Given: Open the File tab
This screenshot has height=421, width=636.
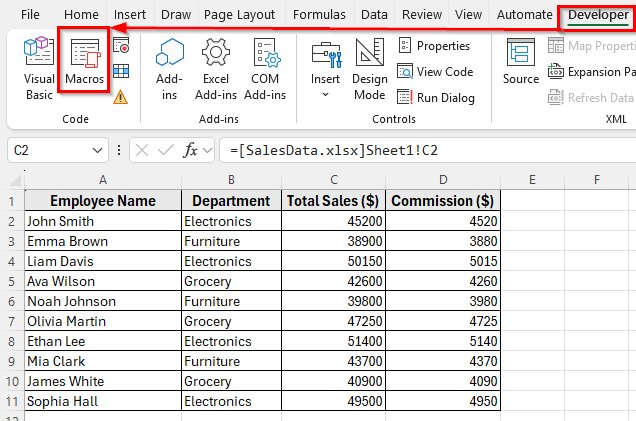Looking at the screenshot, I should pyautogui.click(x=30, y=15).
